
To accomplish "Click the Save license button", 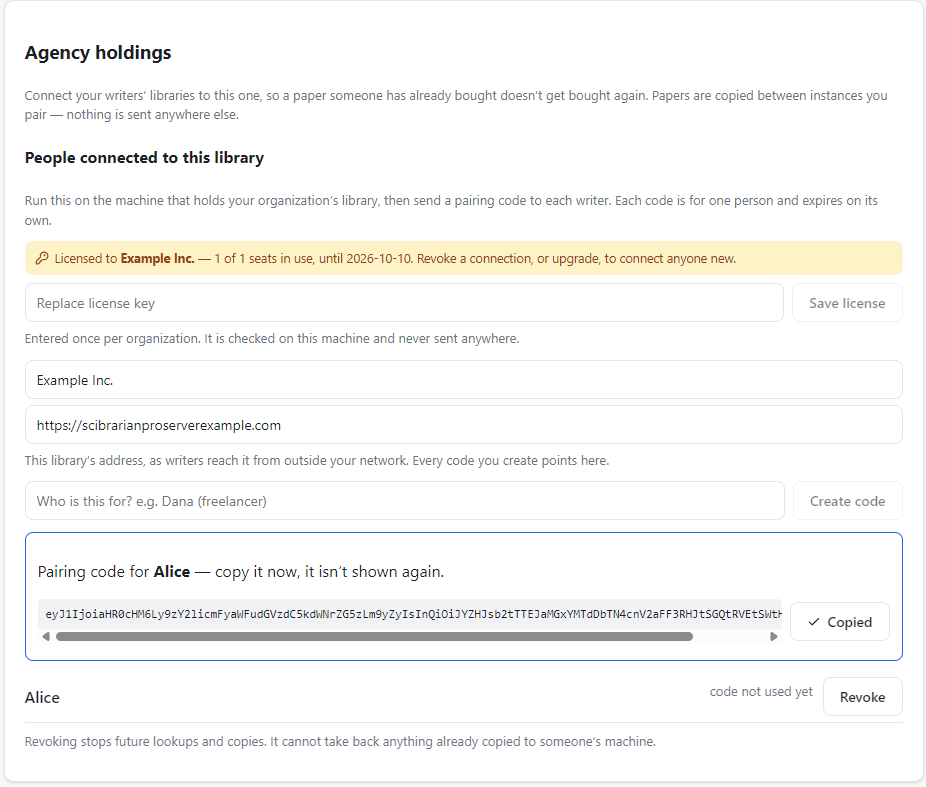I will point(847,303).
